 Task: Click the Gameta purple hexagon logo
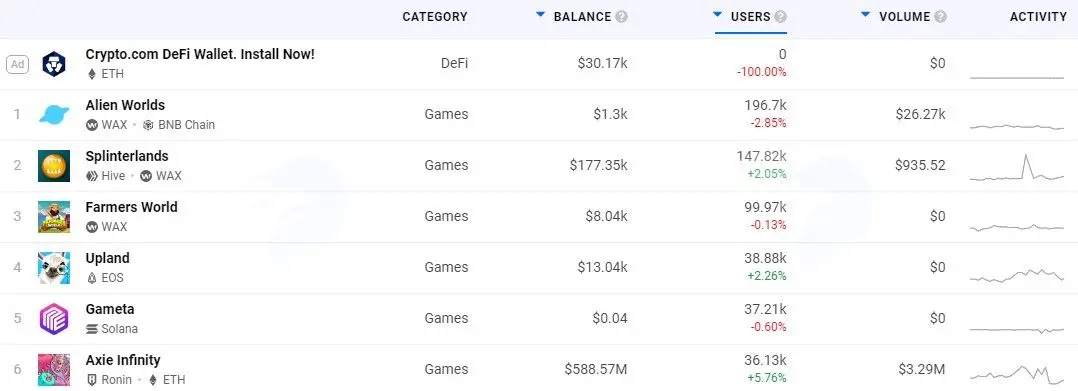pos(54,319)
